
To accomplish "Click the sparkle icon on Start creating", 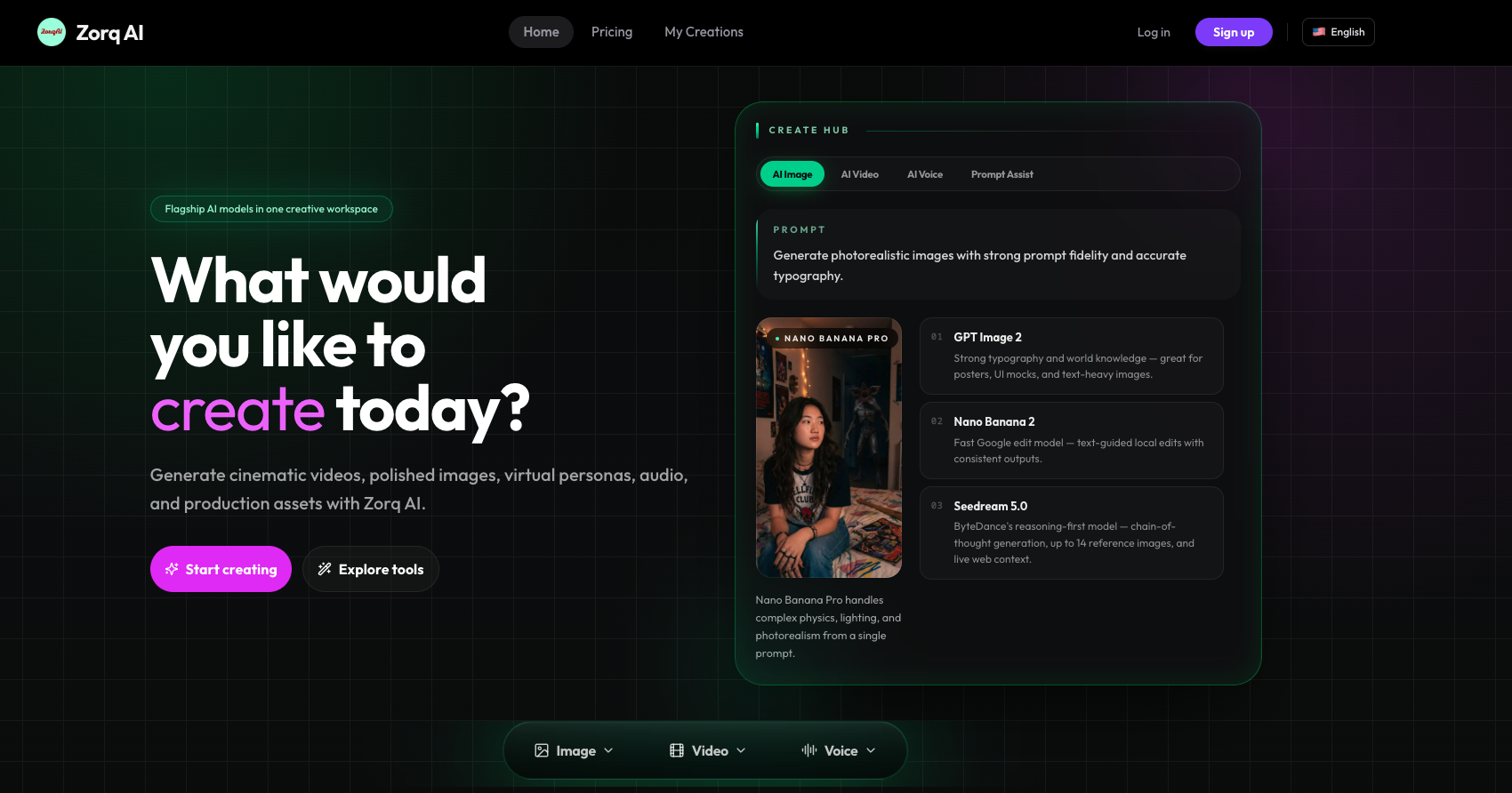I will (x=172, y=569).
